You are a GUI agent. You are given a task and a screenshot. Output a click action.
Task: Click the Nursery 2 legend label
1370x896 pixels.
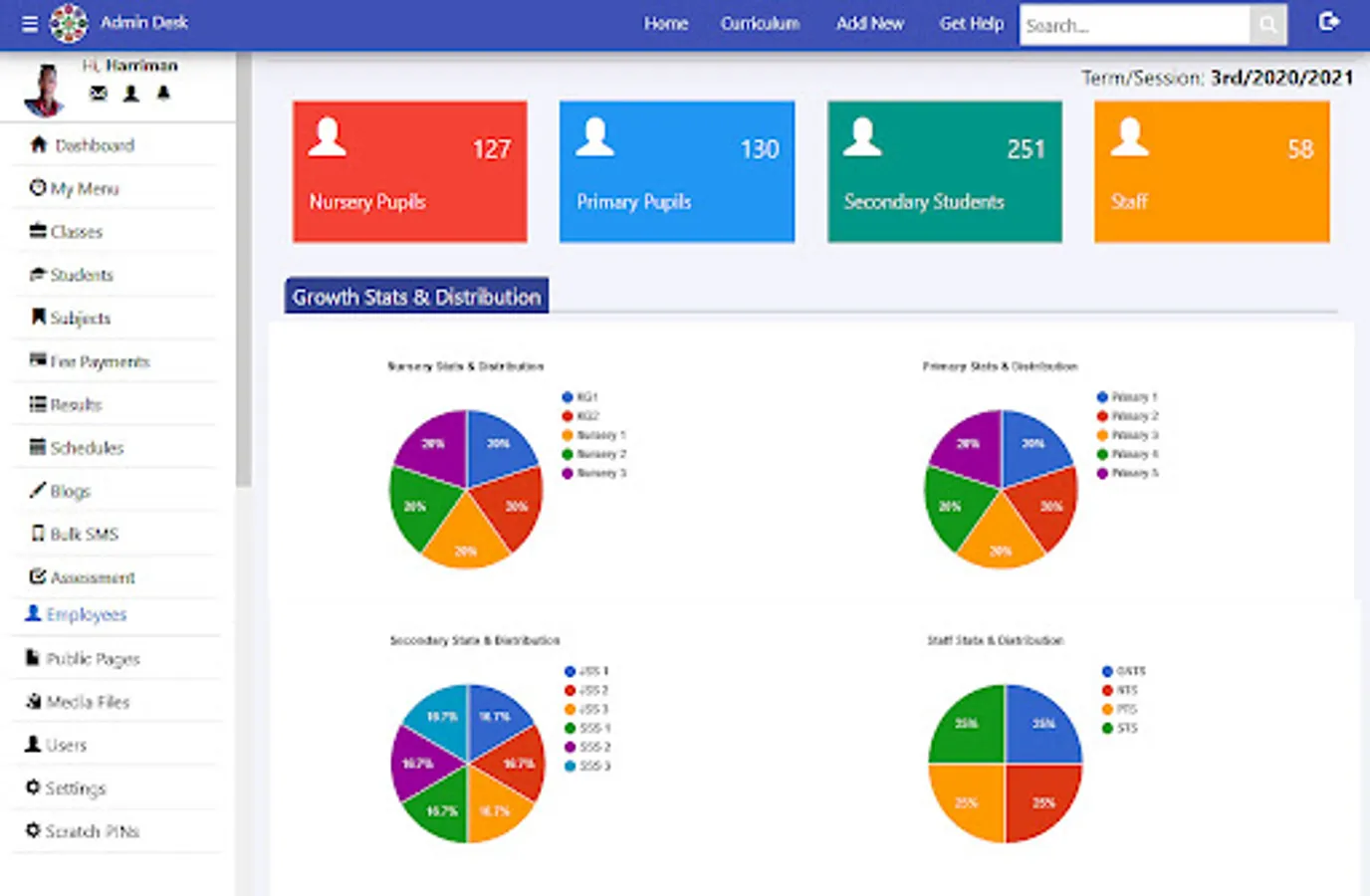[601, 454]
